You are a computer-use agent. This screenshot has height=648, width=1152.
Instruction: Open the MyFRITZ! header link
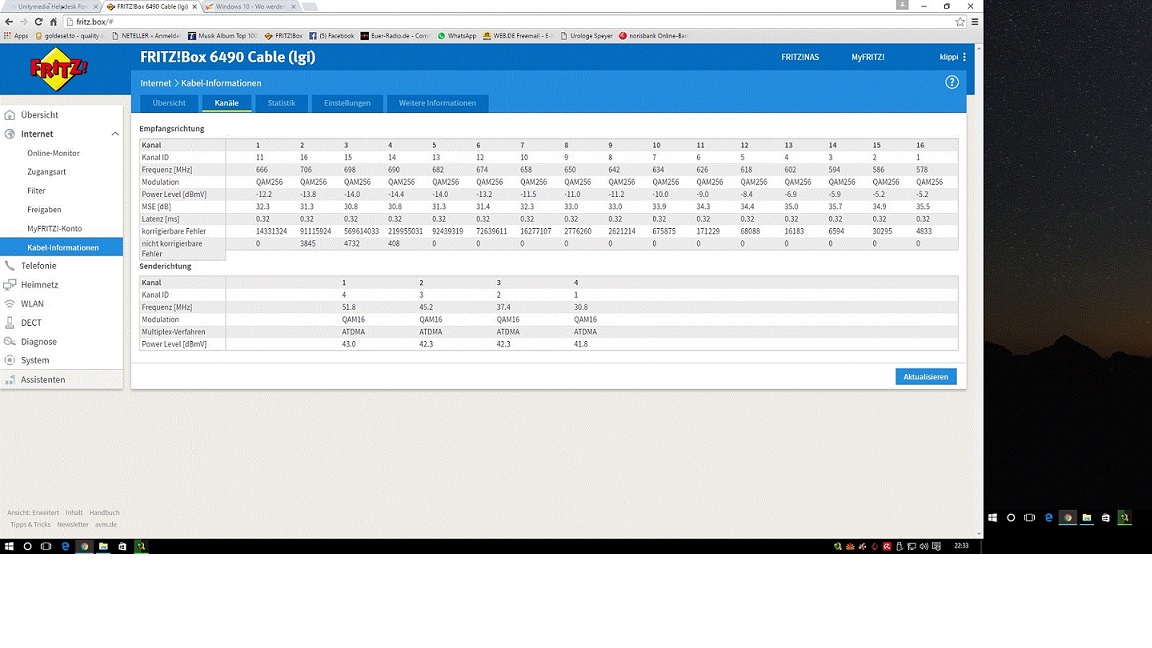867,57
